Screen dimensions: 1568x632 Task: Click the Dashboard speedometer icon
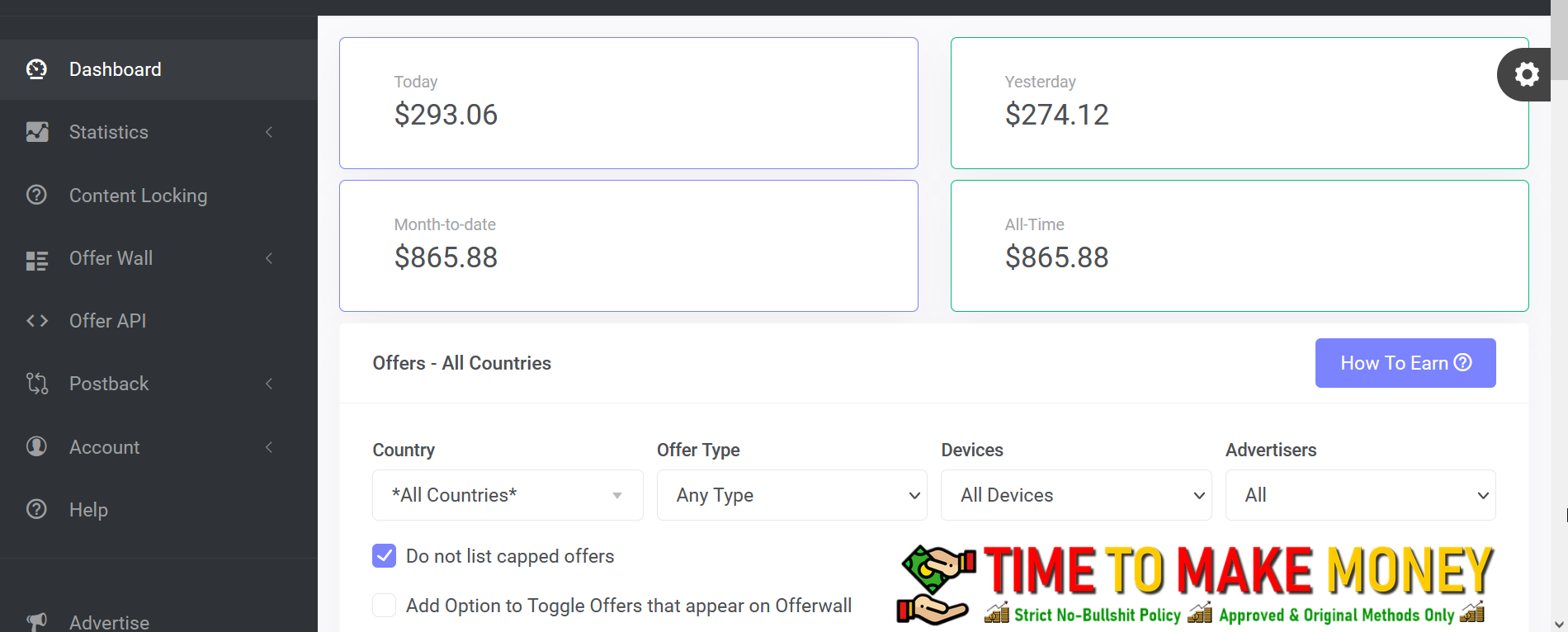click(36, 69)
